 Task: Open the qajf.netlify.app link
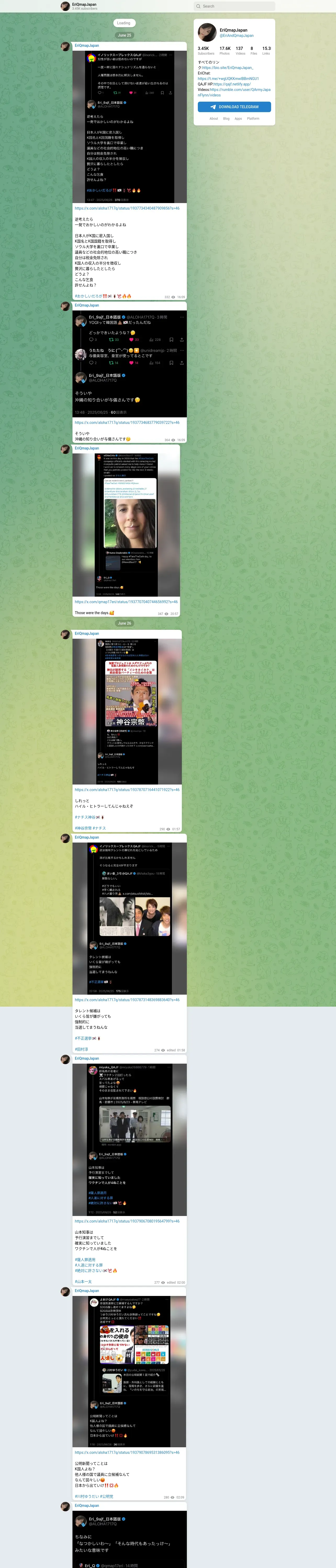pos(232,84)
